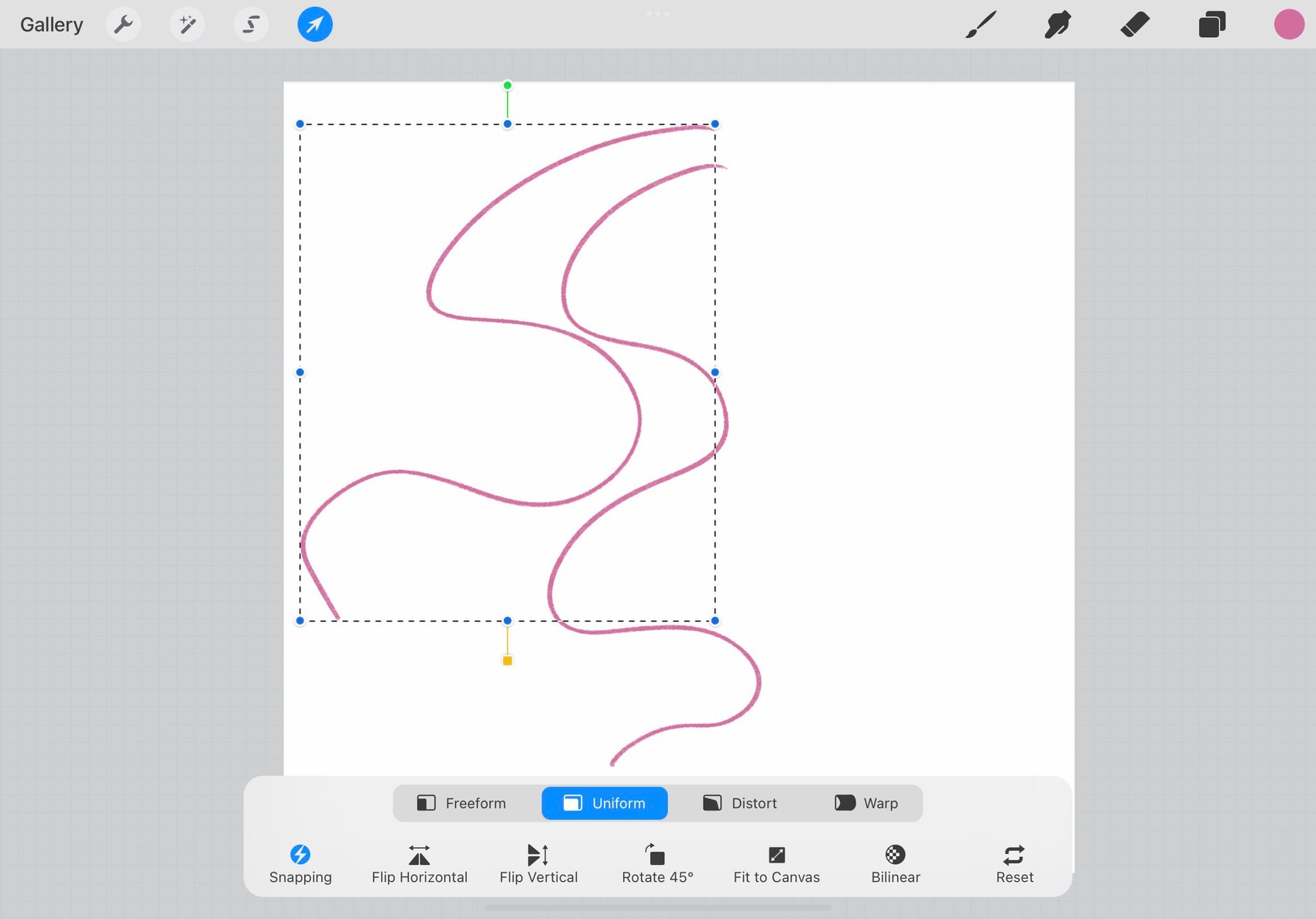Open the Actions wrench menu
Image resolution: width=1316 pixels, height=919 pixels.
tap(123, 25)
